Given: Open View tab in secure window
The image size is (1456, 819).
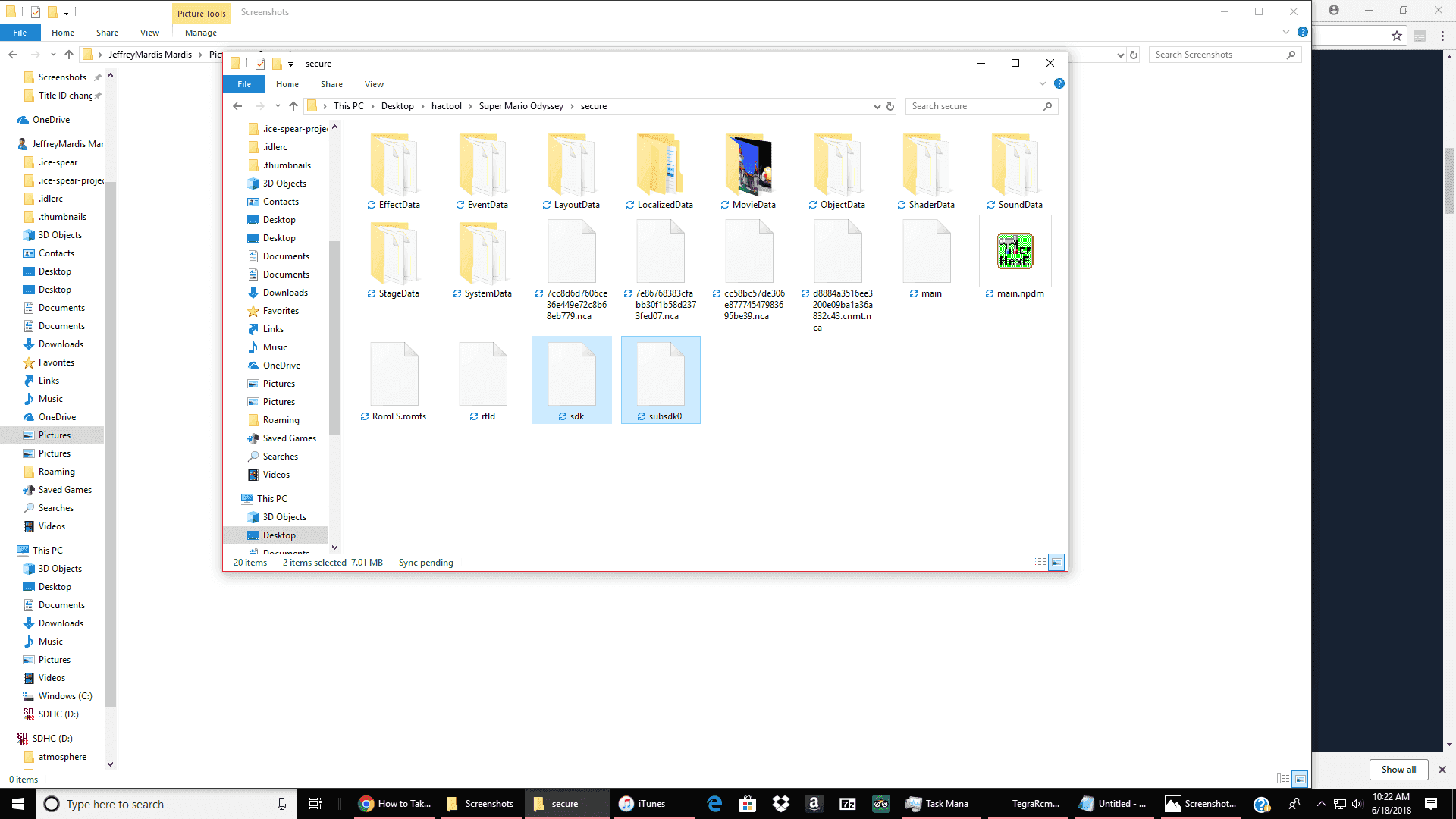Looking at the screenshot, I should (374, 84).
